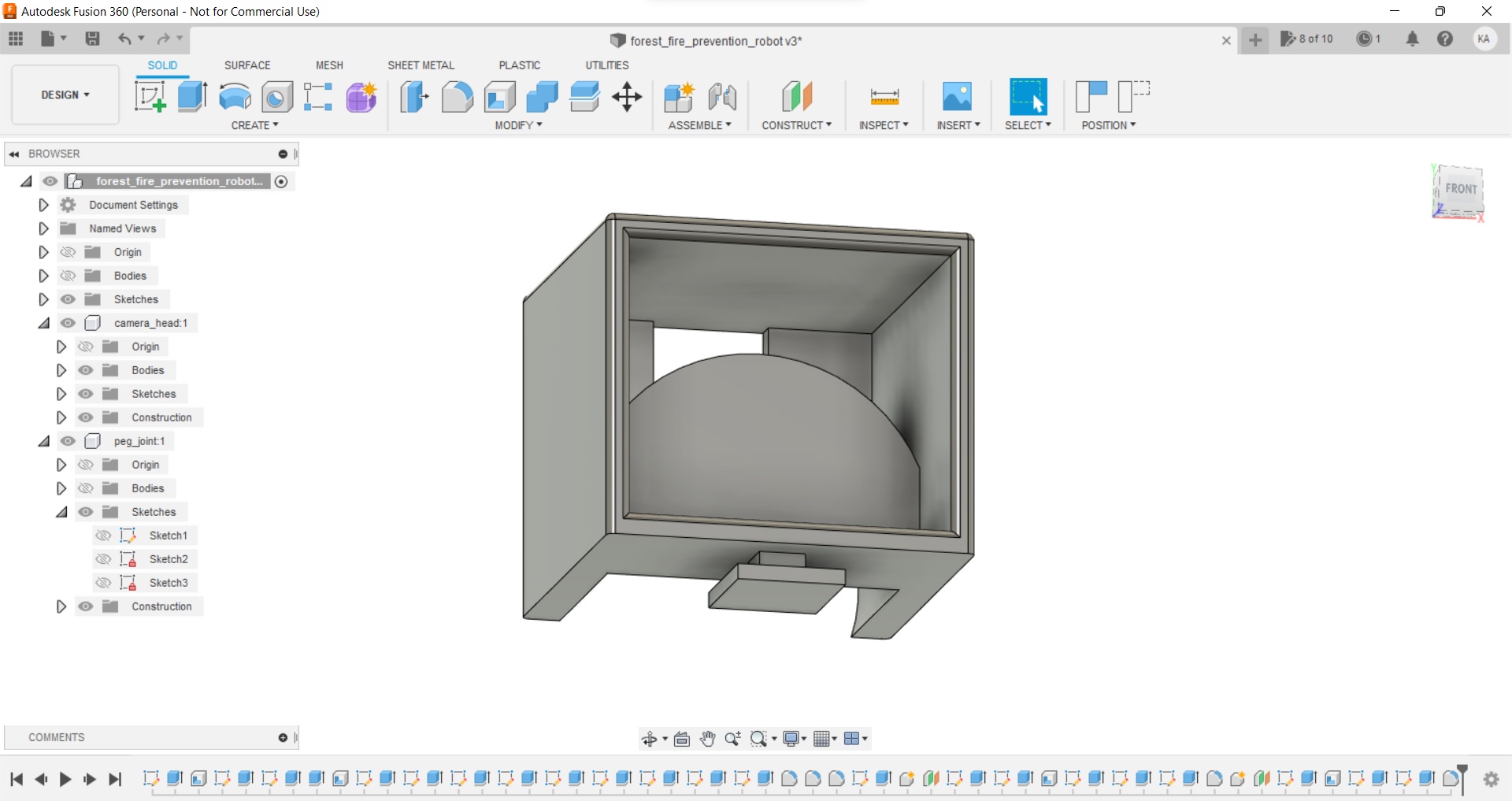Open the Job Status clock icon
This screenshot has height=801, width=1512.
pos(1364,39)
